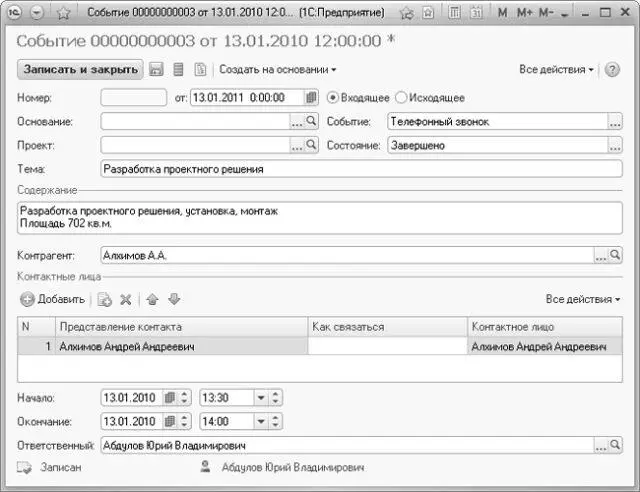Click the Добавить contact button
This screenshot has width=640, height=492.
pos(52,299)
